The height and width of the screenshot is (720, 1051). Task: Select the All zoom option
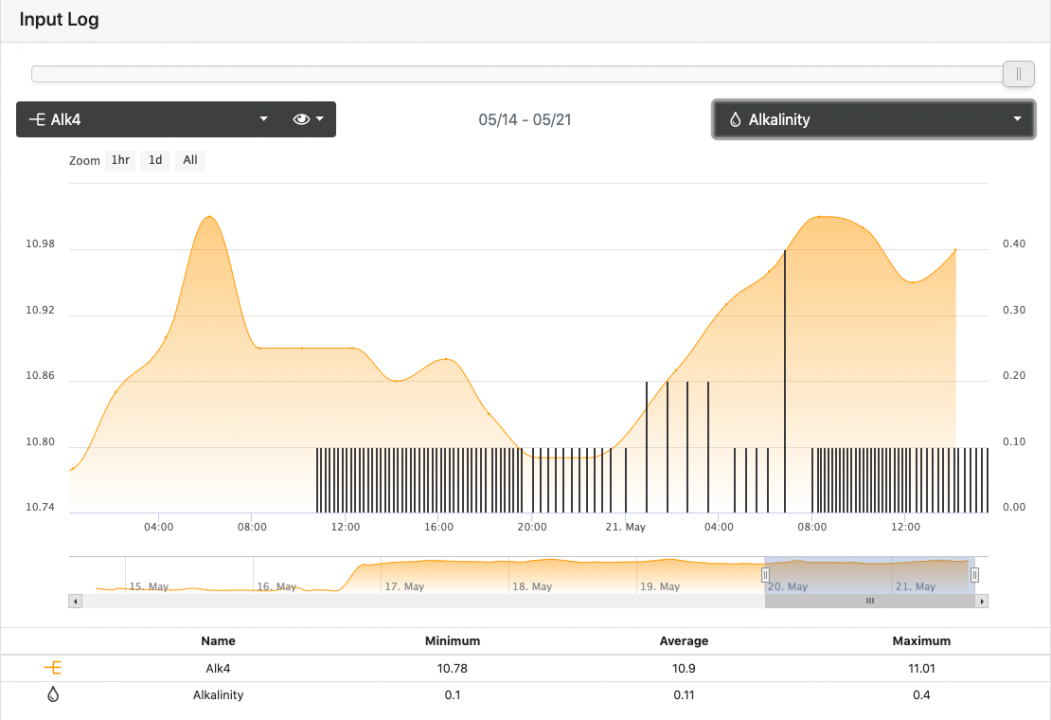[x=190, y=160]
